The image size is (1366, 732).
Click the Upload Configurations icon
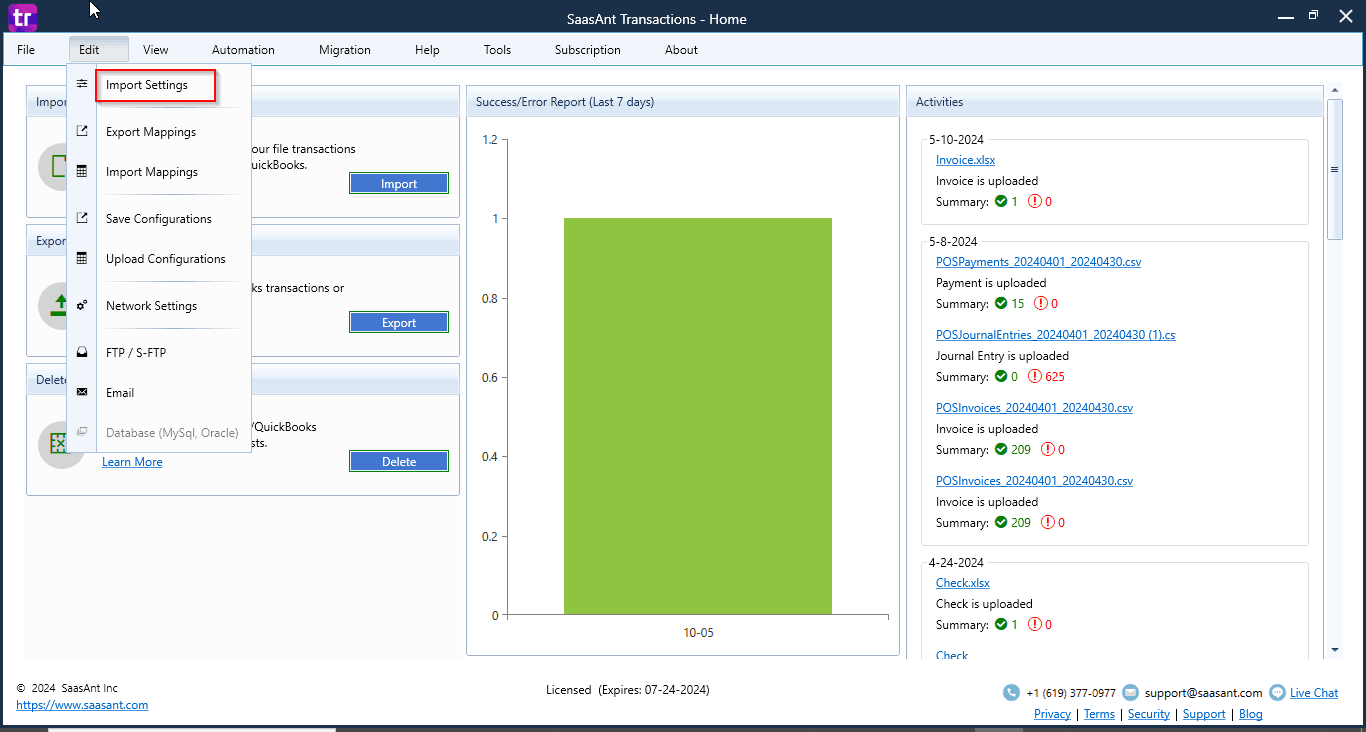pos(82,258)
